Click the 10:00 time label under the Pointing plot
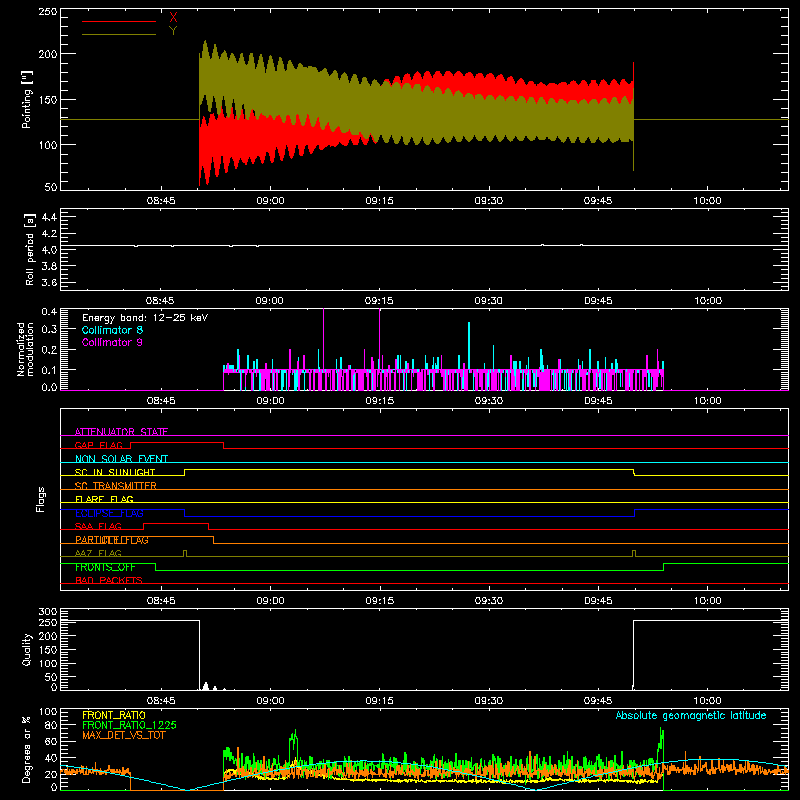The image size is (800, 800). coord(707,201)
